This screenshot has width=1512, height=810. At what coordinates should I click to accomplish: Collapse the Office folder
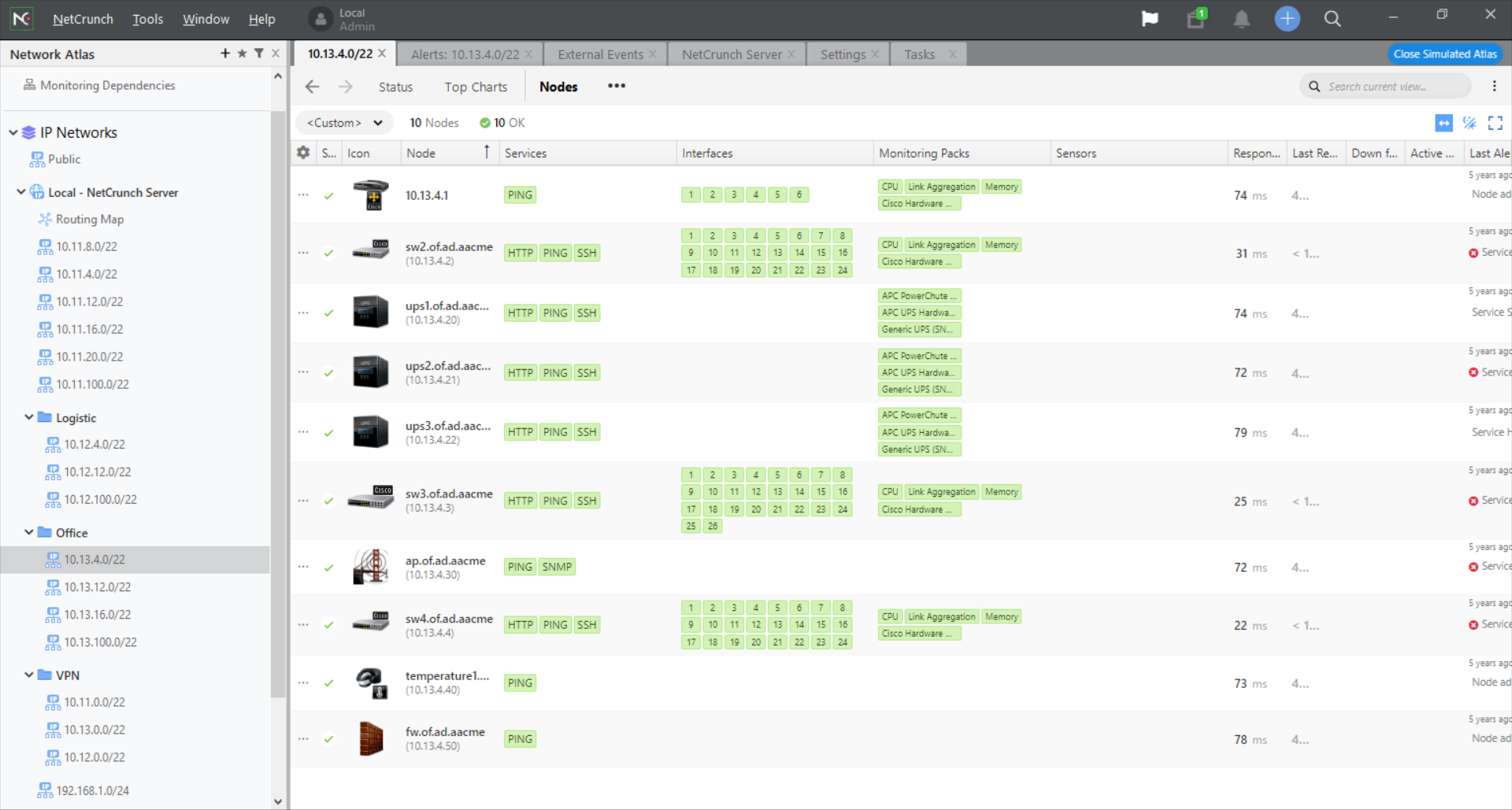(x=29, y=532)
